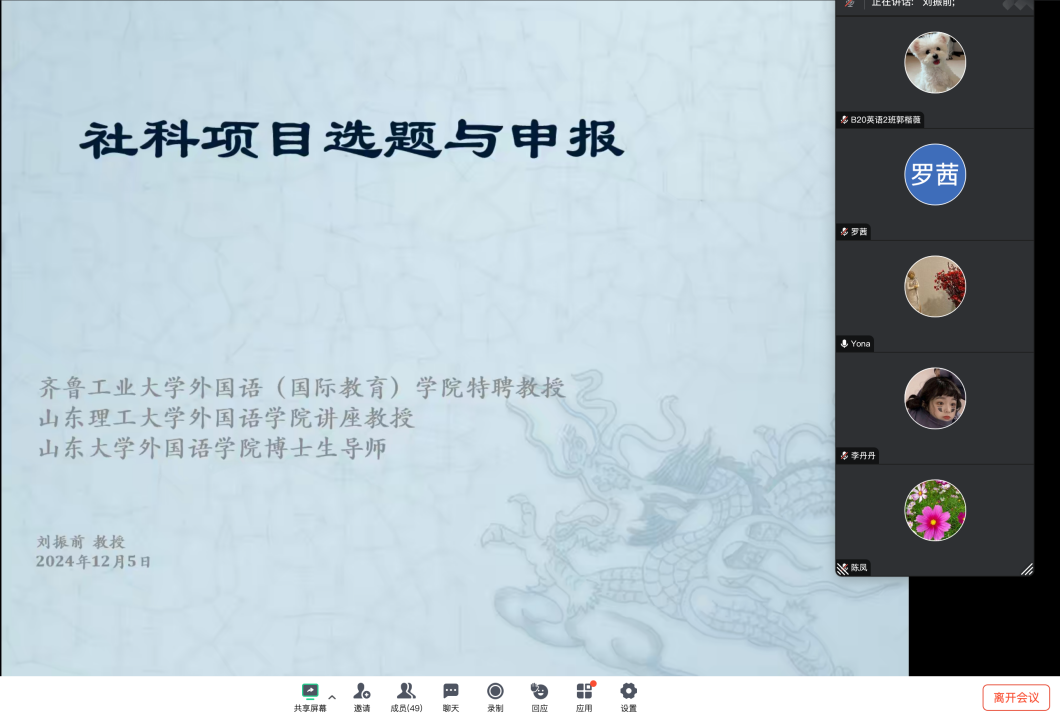Expand the arrow next to 共享屏幕

click(x=332, y=697)
